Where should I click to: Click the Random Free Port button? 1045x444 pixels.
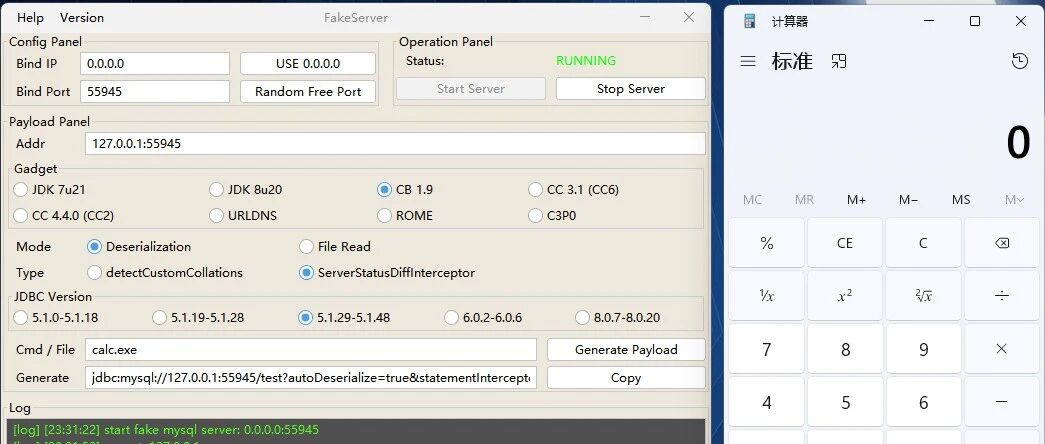pos(308,92)
